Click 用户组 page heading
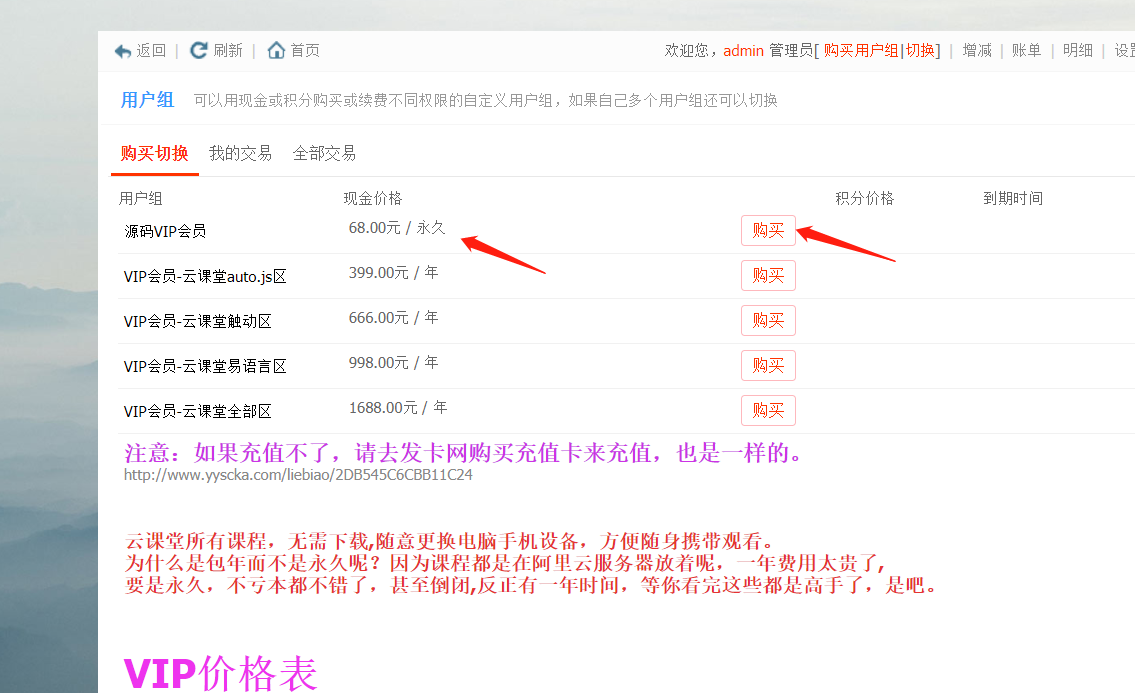Screen dimensions: 1135x693 [147, 100]
